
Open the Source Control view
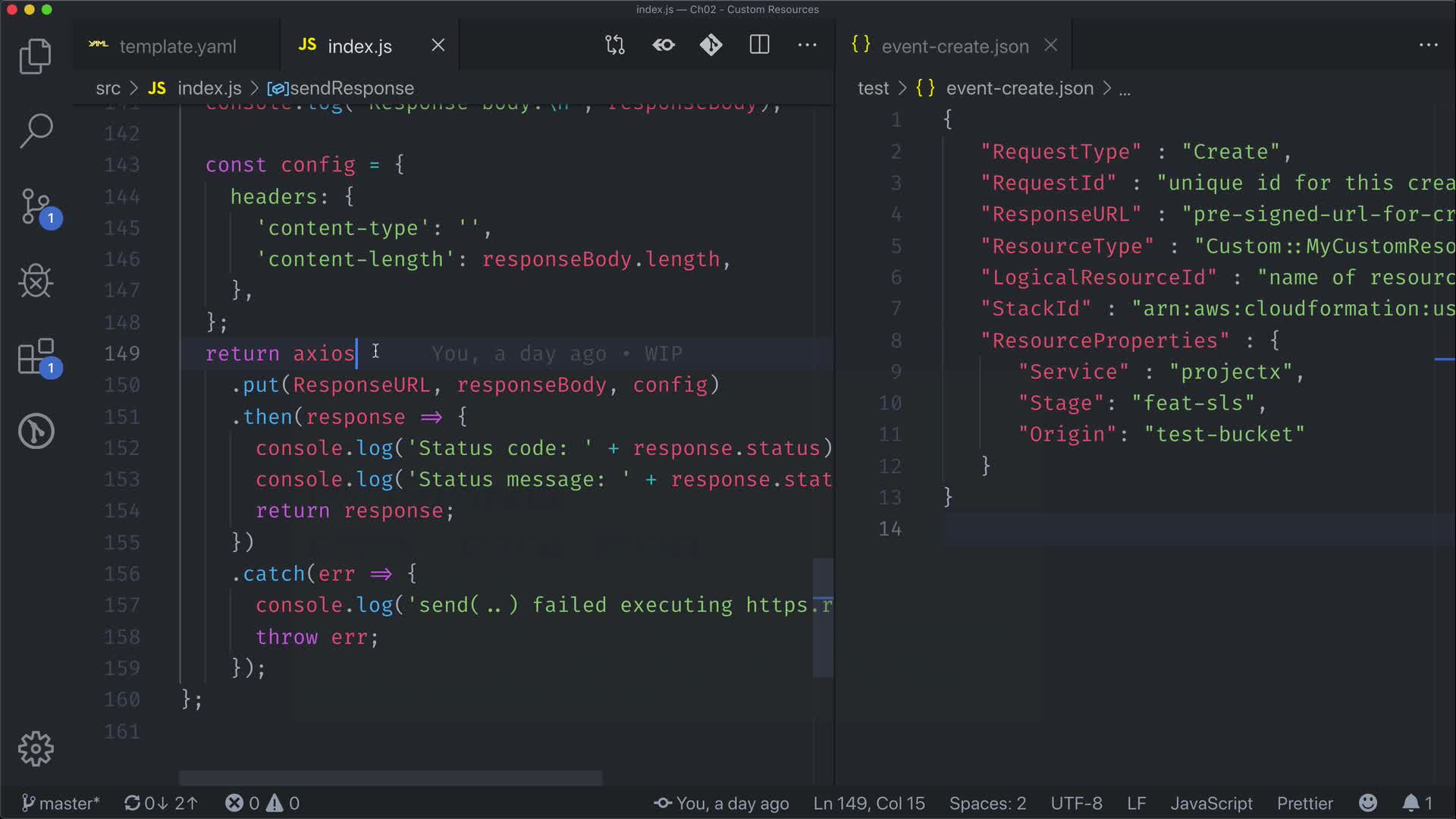pos(35,206)
